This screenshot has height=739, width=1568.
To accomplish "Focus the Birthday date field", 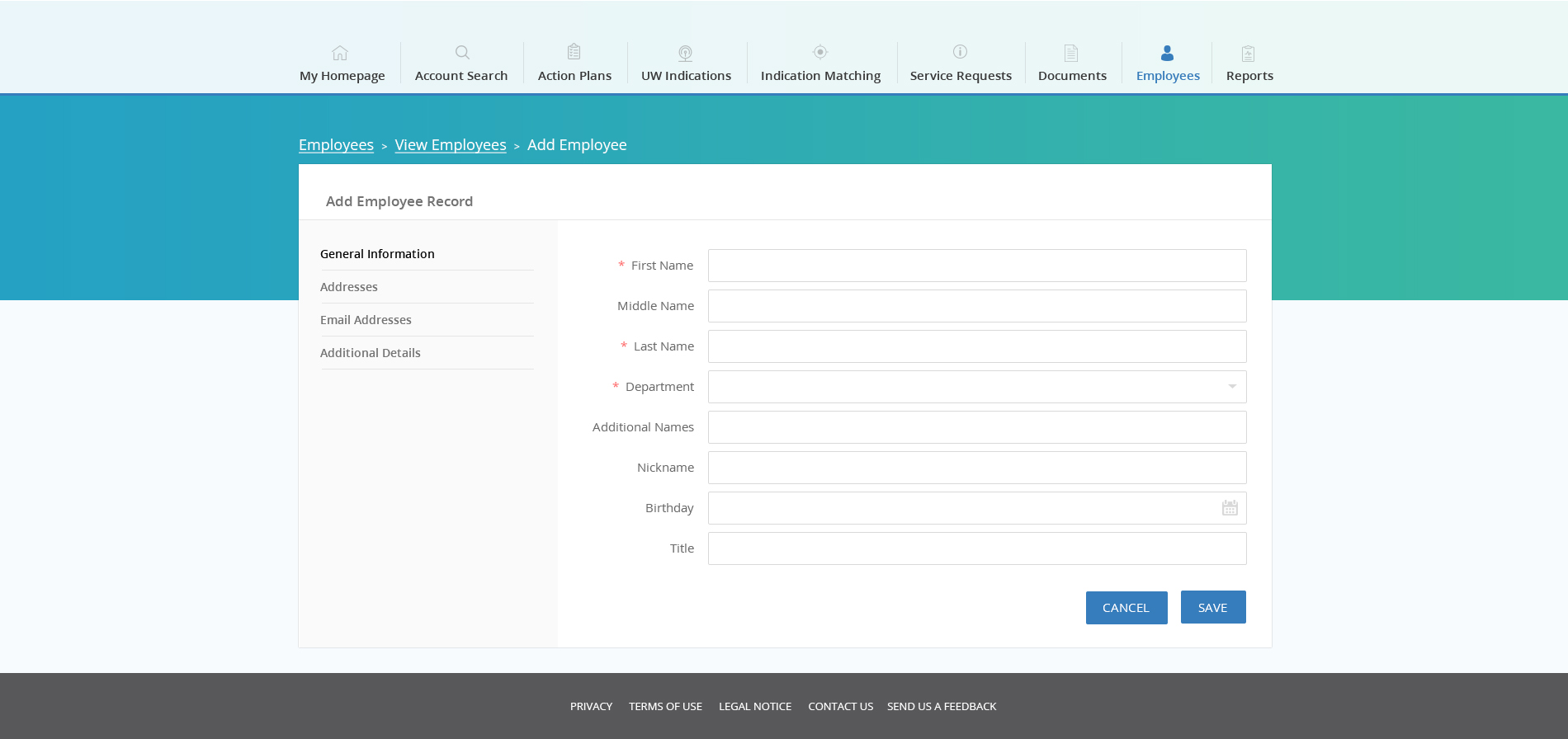I will [977, 508].
